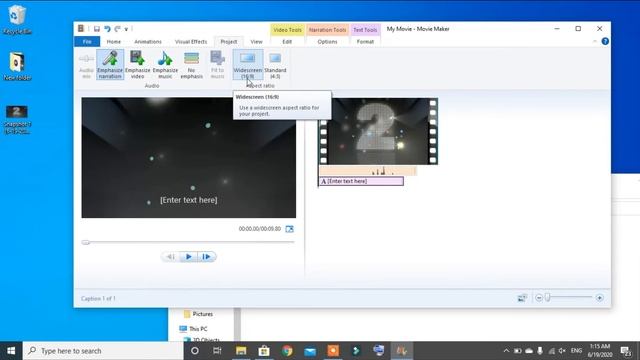Image resolution: width=640 pixels, height=360 pixels.
Task: Open the Visual Effects tab
Action: (191, 42)
